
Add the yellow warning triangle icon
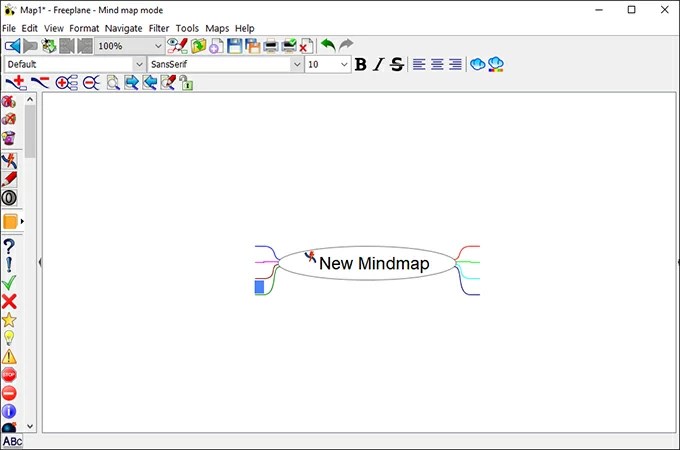click(x=9, y=357)
